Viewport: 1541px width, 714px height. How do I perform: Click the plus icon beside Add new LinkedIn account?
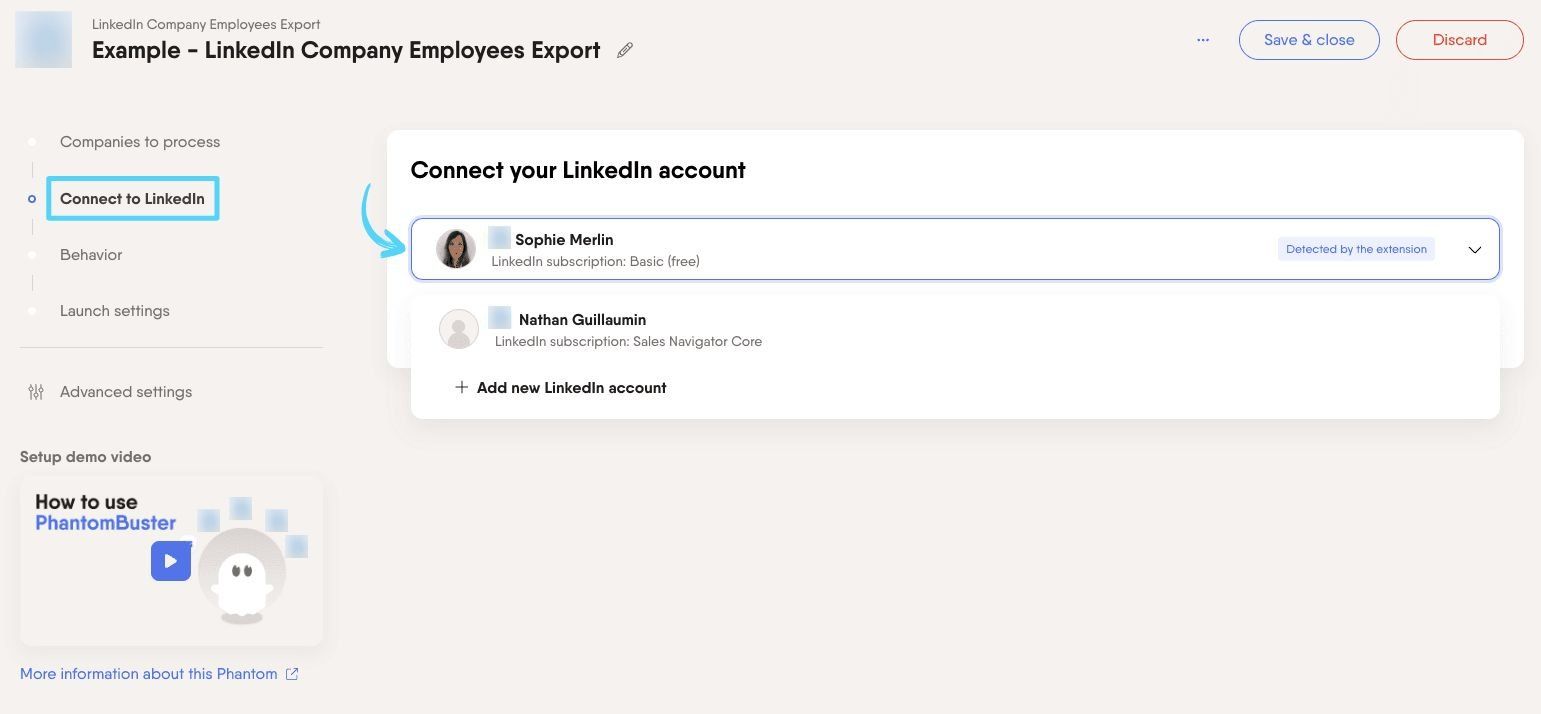461,387
